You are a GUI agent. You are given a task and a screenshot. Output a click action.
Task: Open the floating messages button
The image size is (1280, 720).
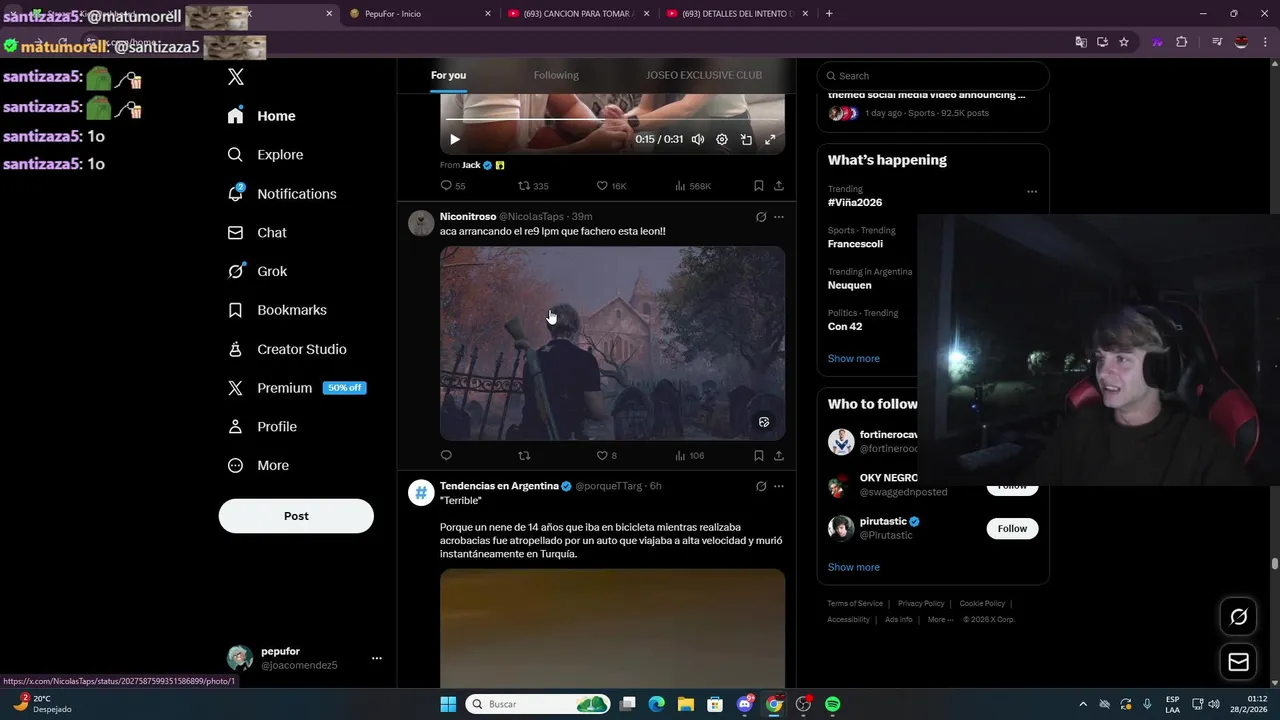(1238, 662)
